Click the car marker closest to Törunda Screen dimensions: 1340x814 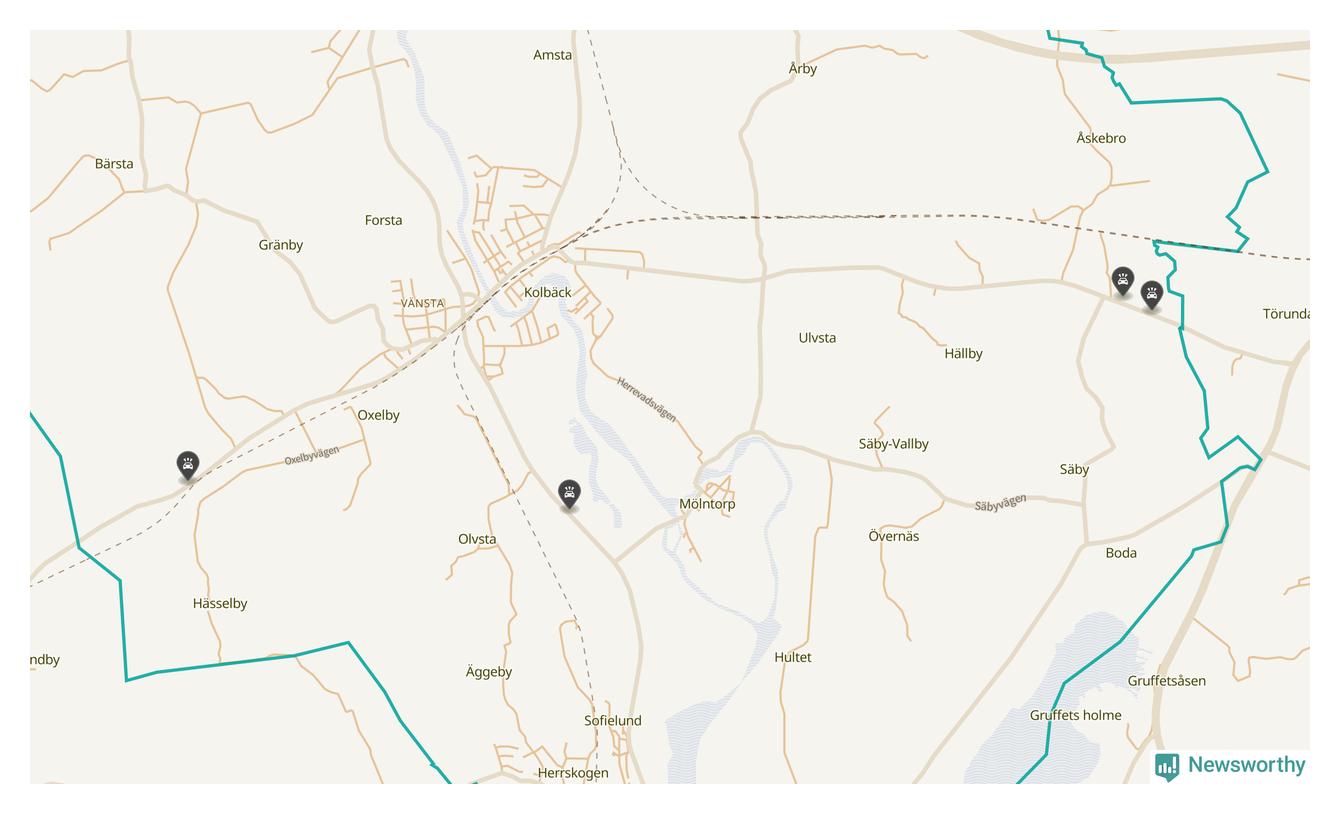1152,295
